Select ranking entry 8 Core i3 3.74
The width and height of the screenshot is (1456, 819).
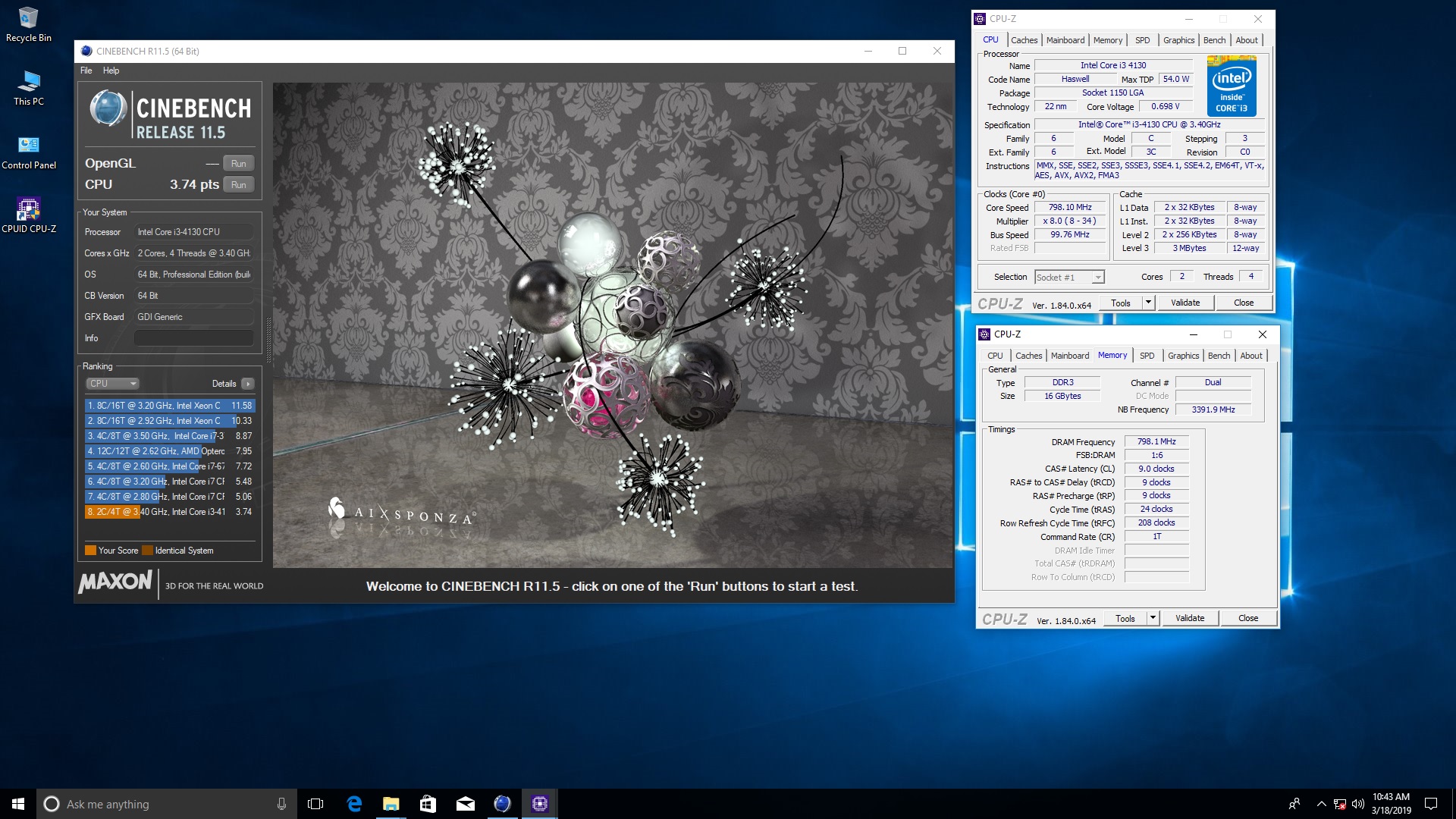pos(170,512)
